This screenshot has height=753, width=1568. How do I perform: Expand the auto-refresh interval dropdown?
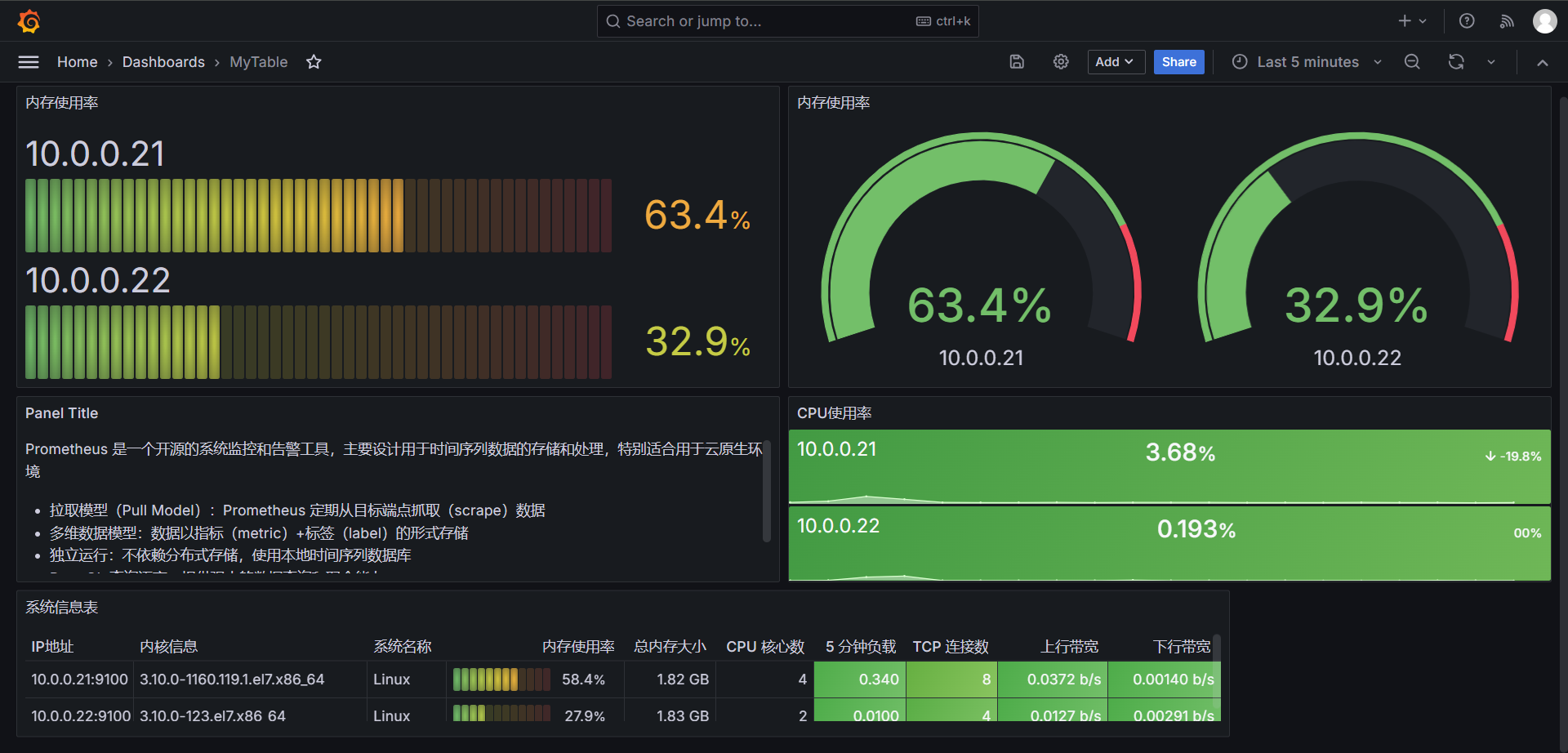point(1491,62)
